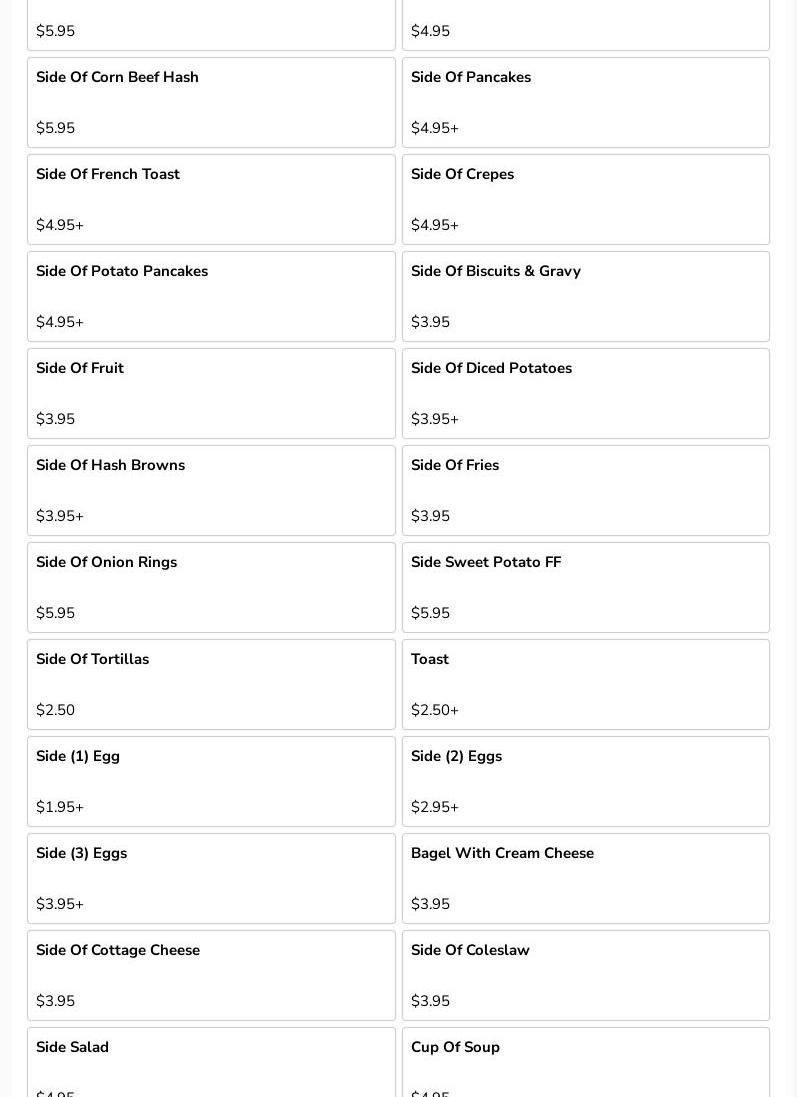797x1097 pixels.
Task: Open the Side Of Corn Beef Hash item
Action: coord(211,102)
